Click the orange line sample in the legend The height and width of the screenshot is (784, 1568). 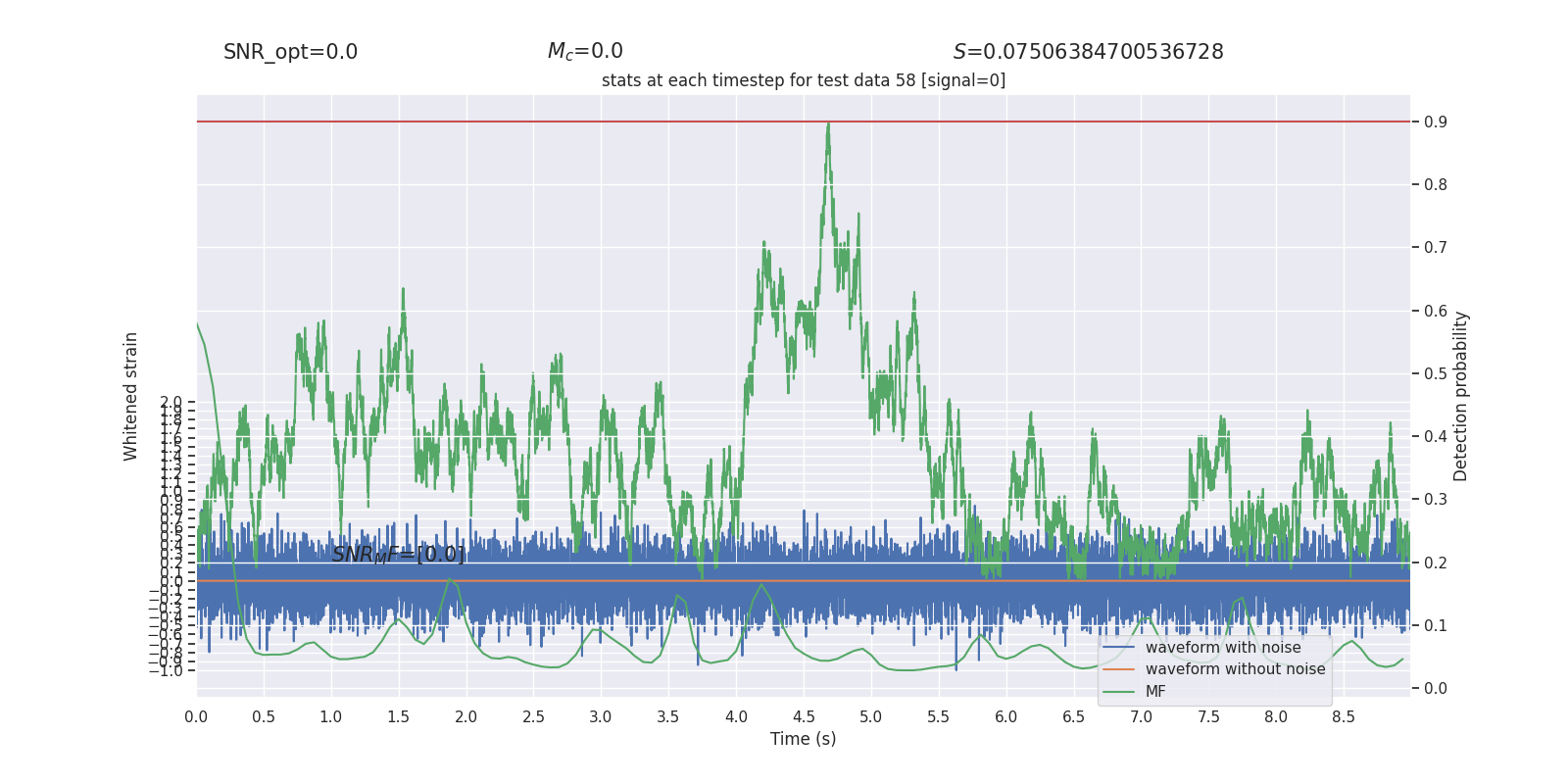click(1118, 669)
